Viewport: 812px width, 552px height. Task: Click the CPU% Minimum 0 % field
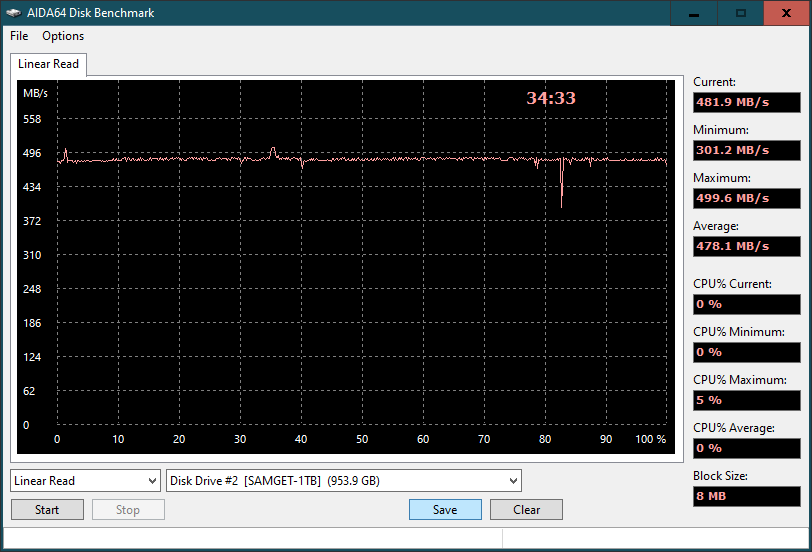747,353
